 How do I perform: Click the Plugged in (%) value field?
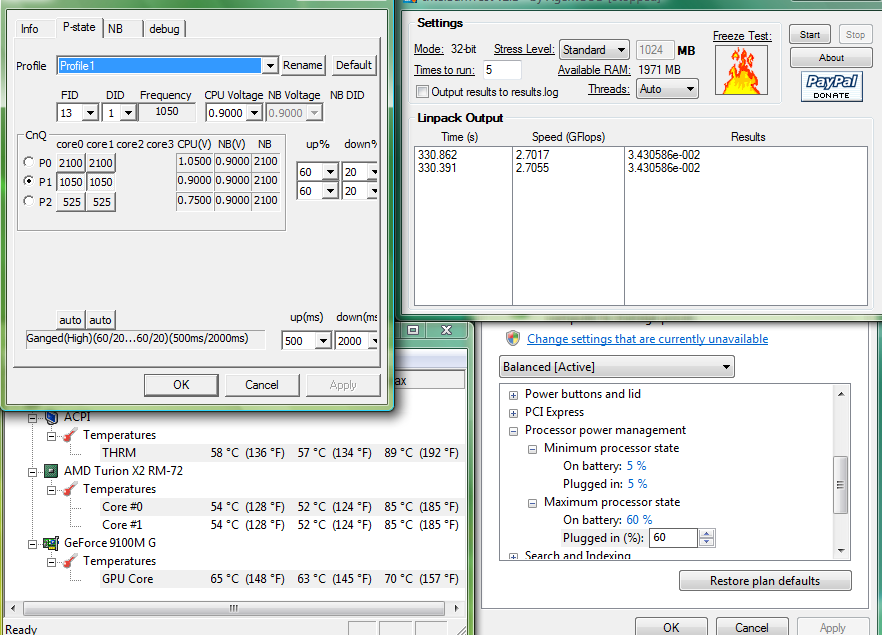point(673,538)
